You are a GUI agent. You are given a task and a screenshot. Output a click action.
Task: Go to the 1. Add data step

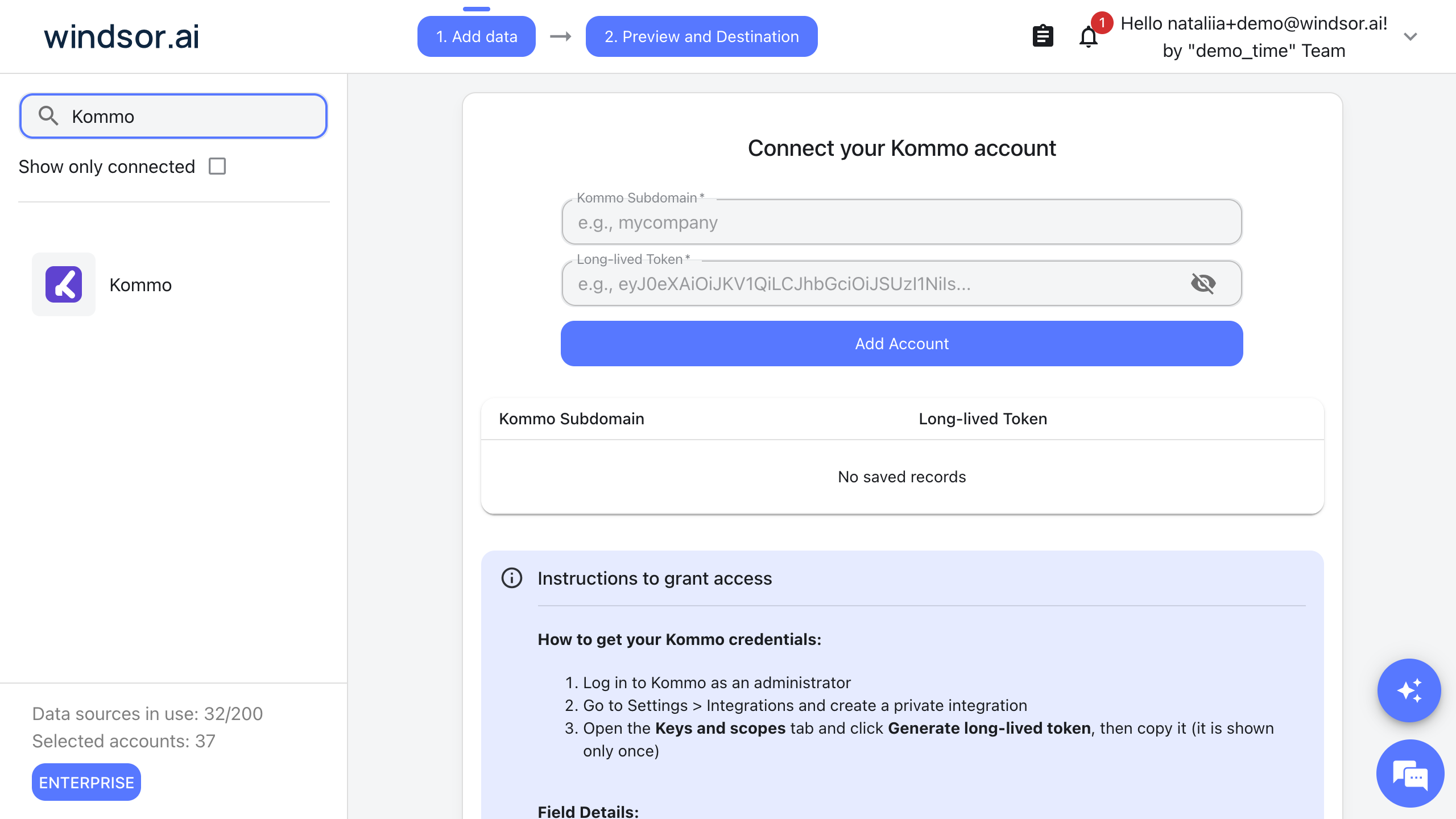tap(477, 36)
